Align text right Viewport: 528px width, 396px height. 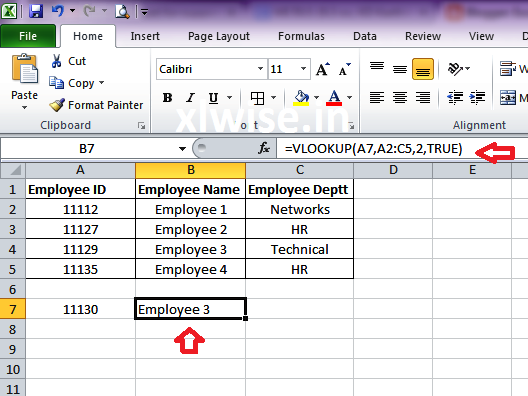click(x=423, y=98)
